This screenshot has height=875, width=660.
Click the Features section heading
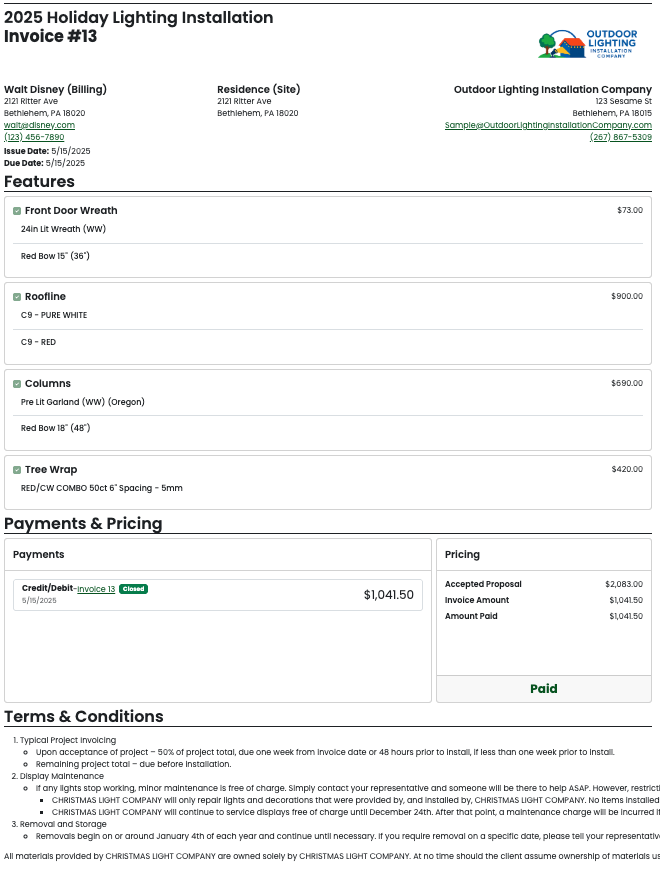39,181
